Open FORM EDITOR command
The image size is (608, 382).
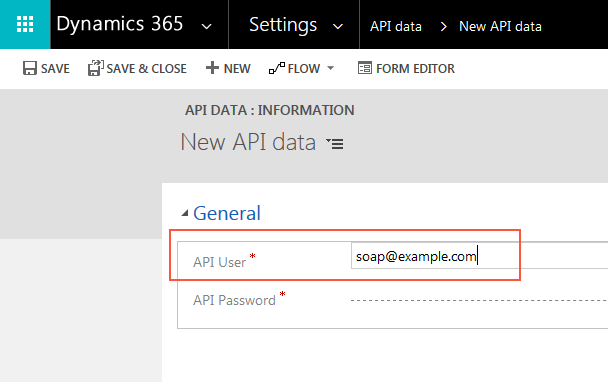point(415,69)
